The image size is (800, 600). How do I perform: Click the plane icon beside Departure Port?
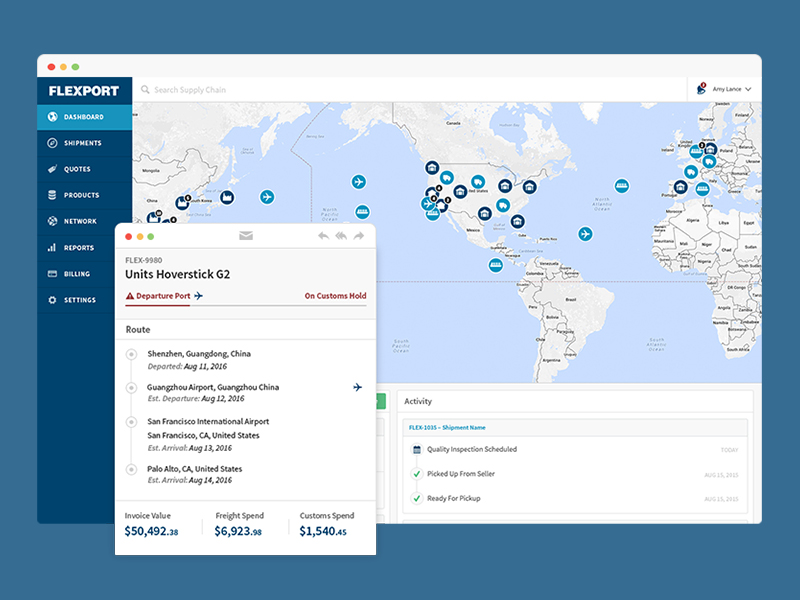pyautogui.click(x=199, y=296)
